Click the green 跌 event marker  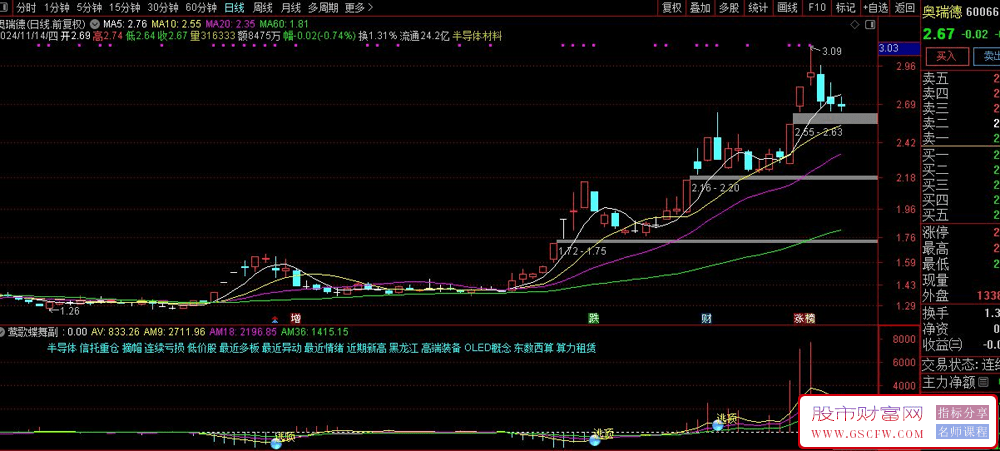point(594,318)
